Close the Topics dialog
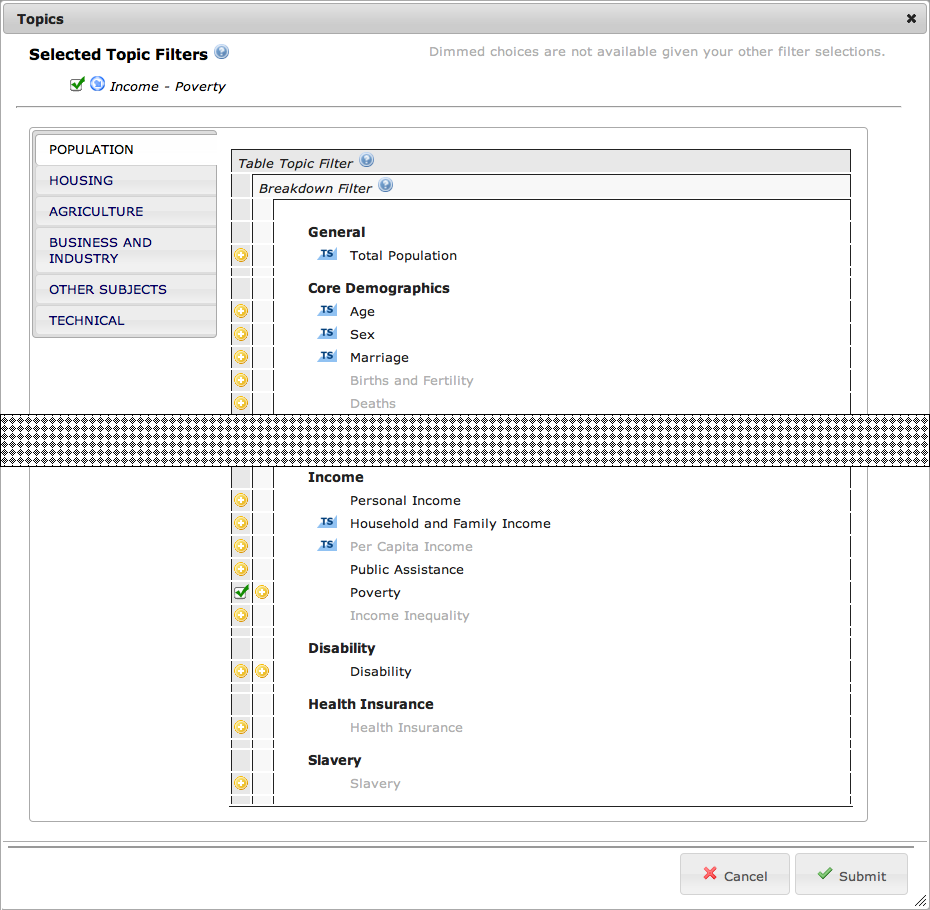The width and height of the screenshot is (930, 910). tap(911, 18)
